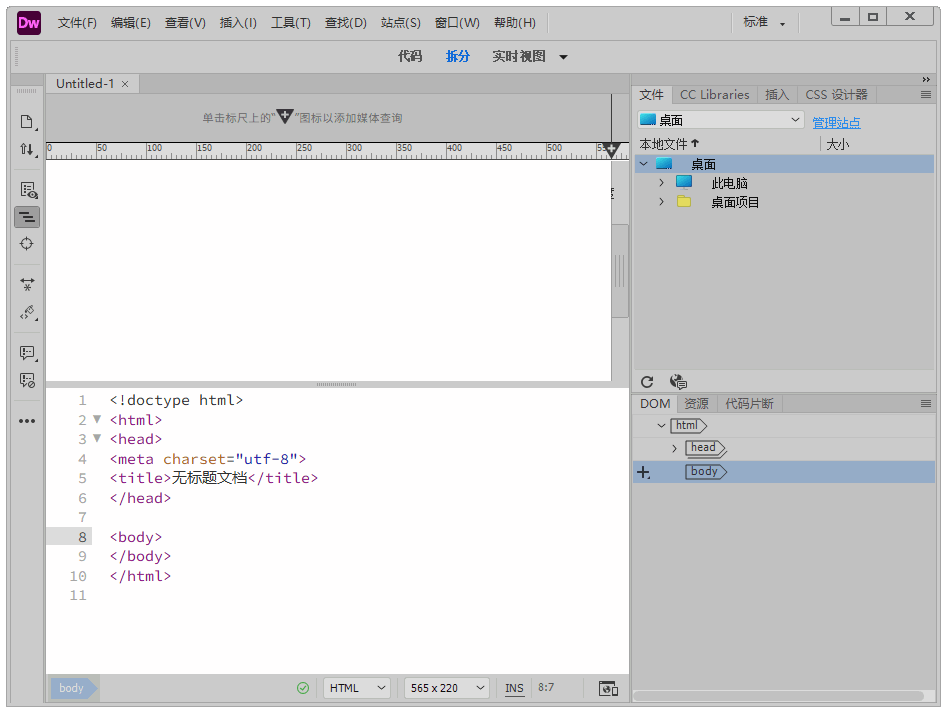Add element with plus beside body

pyautogui.click(x=643, y=472)
